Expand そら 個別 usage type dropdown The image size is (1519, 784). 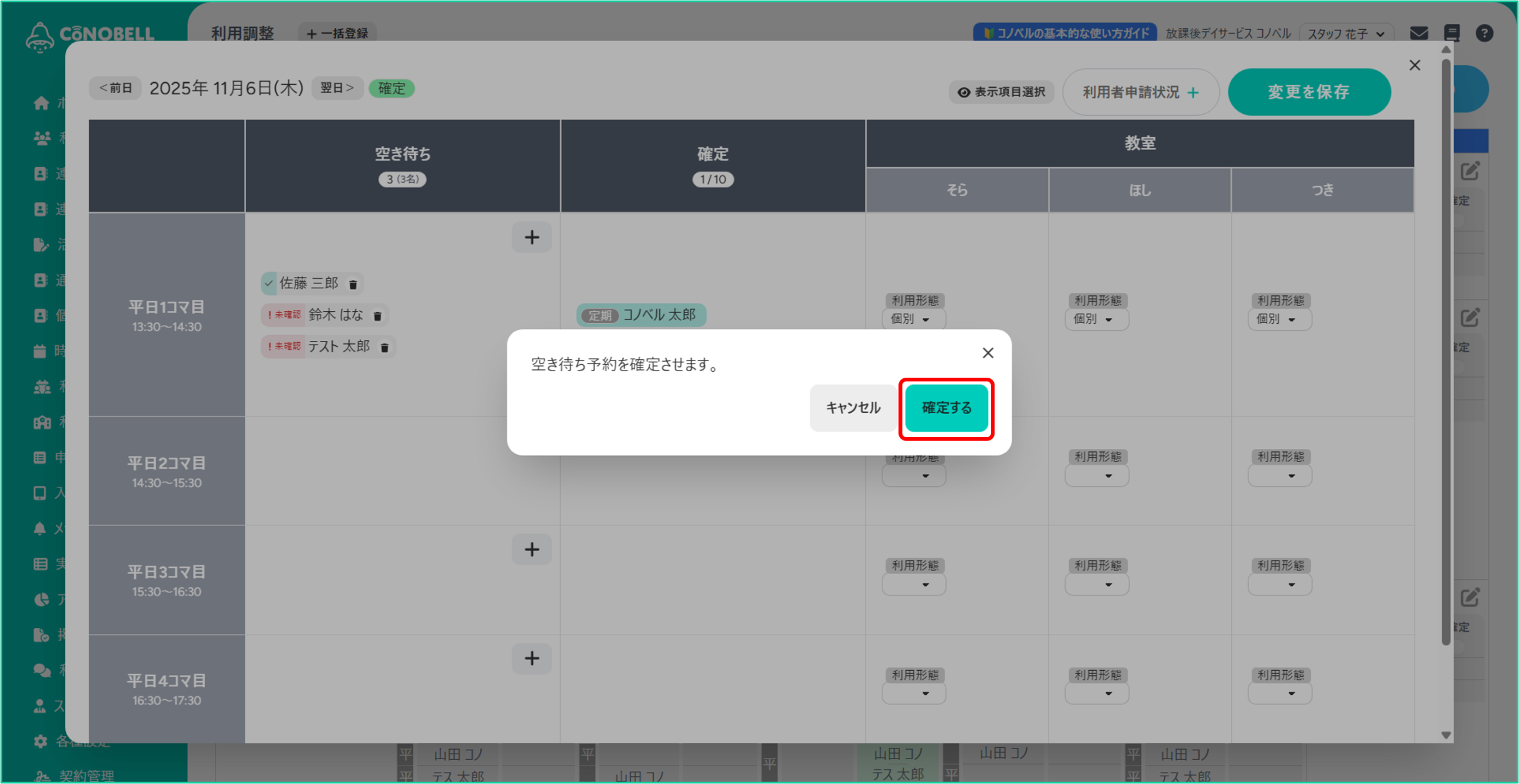[x=913, y=319]
